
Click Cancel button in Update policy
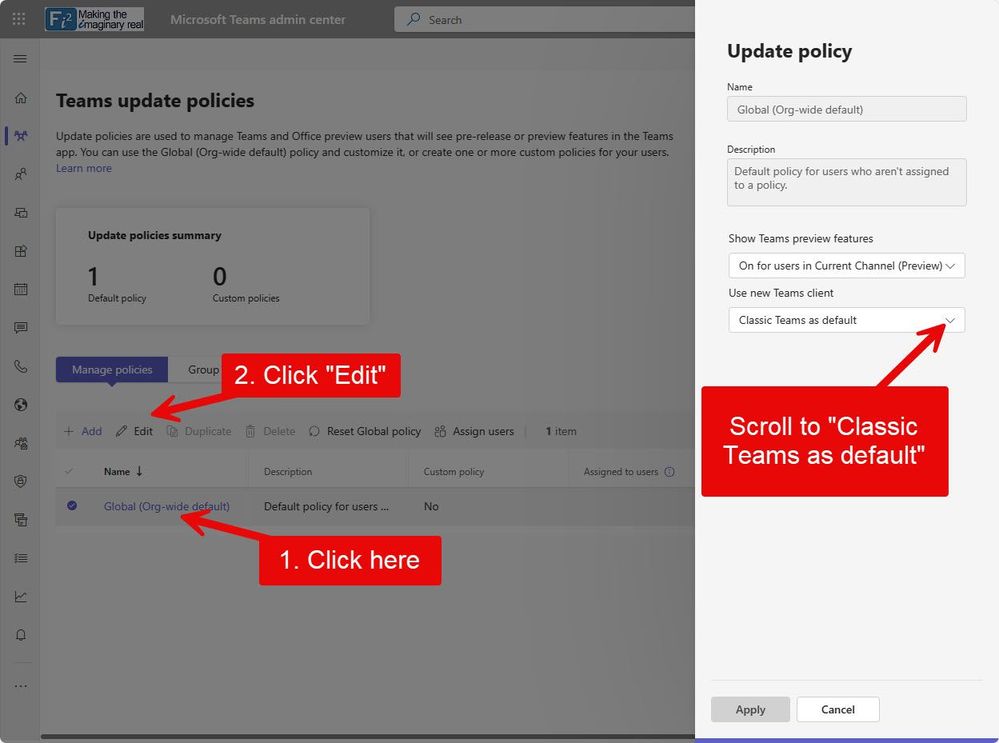(837, 709)
